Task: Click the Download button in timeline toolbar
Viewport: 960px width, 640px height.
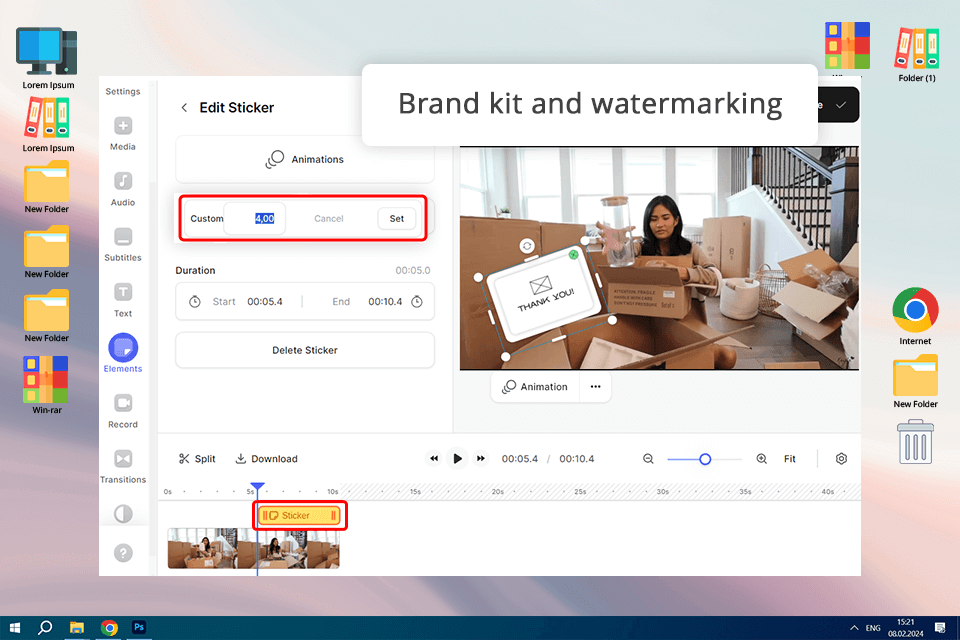Action: click(x=267, y=459)
